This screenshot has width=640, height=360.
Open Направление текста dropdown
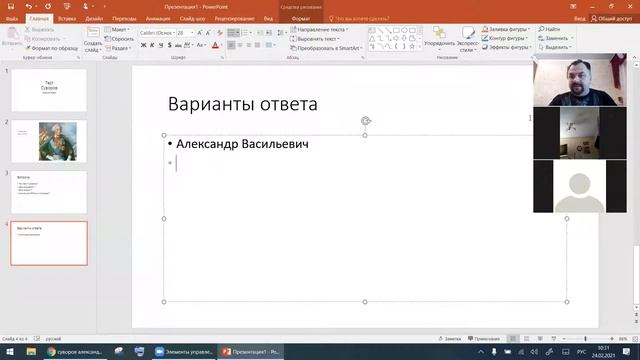point(319,30)
